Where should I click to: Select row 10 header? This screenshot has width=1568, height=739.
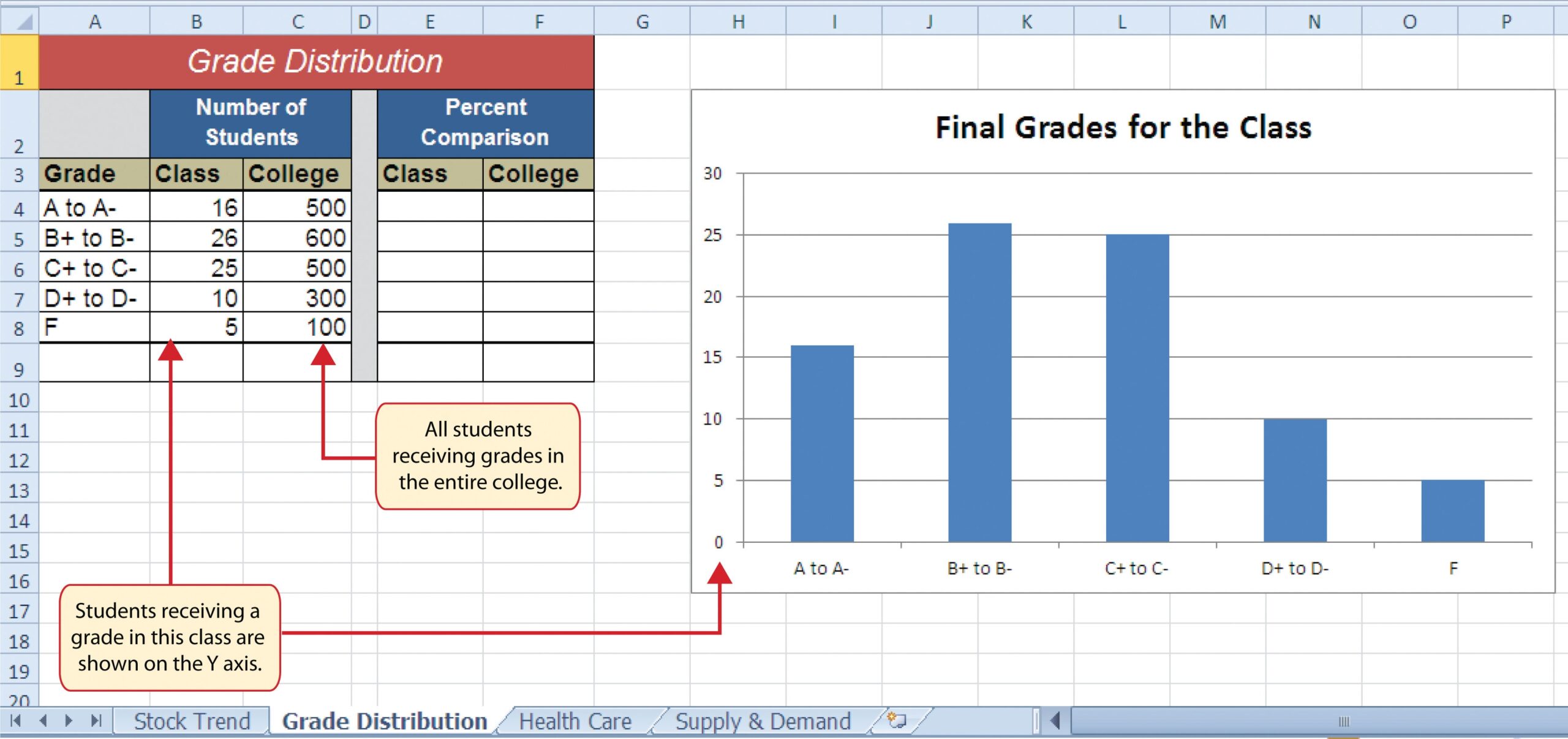19,401
